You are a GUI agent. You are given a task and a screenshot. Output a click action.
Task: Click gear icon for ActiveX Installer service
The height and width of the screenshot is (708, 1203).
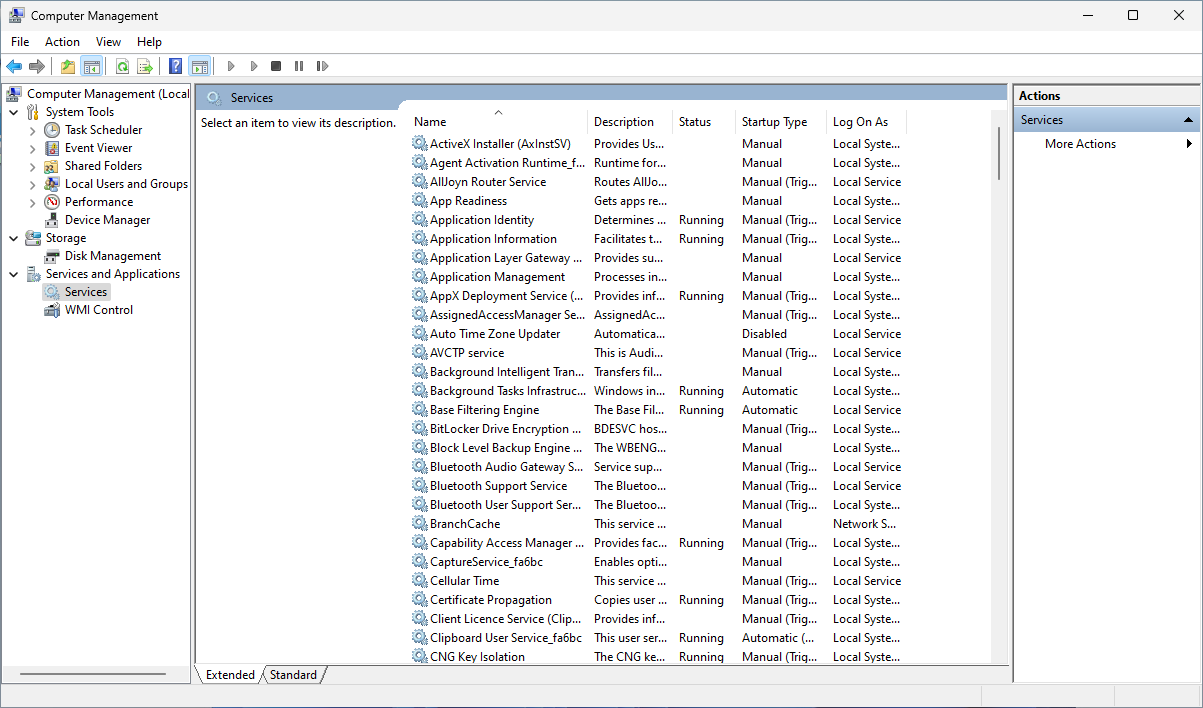(419, 144)
